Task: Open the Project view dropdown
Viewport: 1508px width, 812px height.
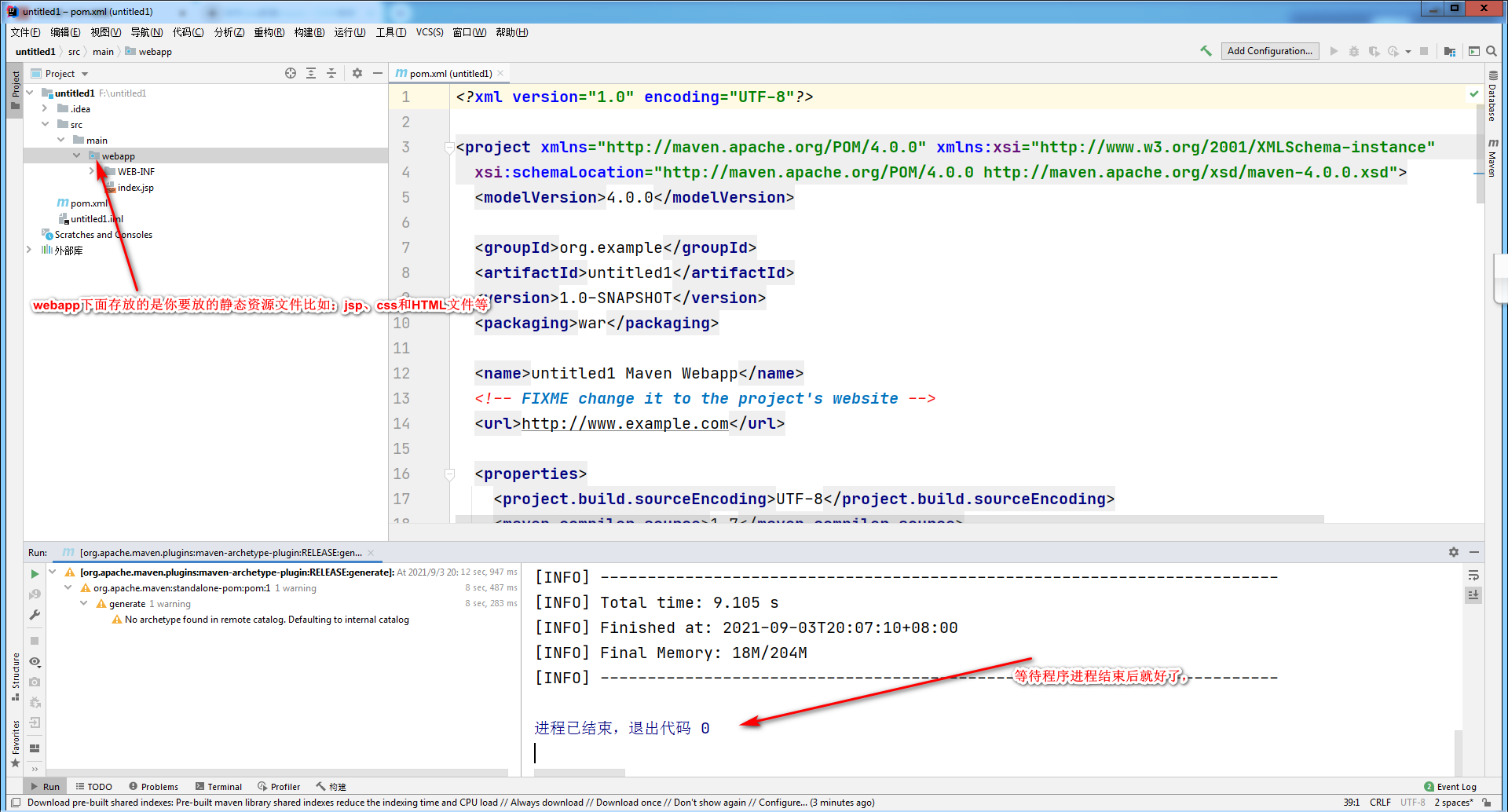Action: point(84,73)
